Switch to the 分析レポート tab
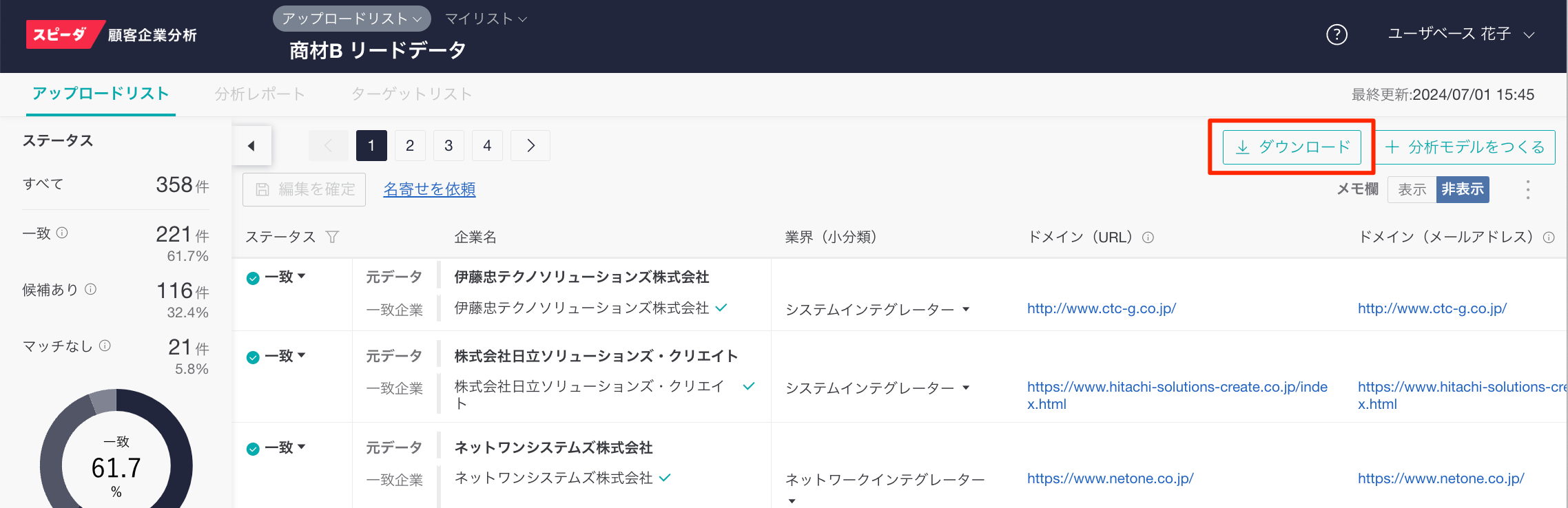The width and height of the screenshot is (1568, 508). 259,94
